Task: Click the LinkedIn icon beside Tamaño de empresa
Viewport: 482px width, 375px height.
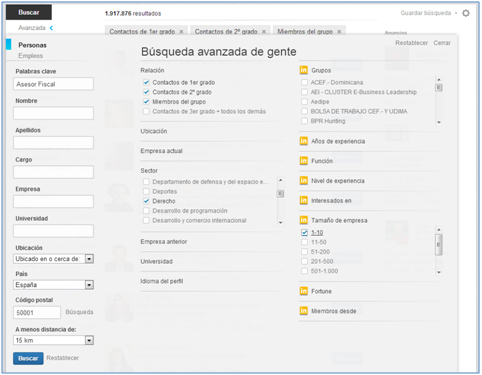Action: [x=303, y=220]
